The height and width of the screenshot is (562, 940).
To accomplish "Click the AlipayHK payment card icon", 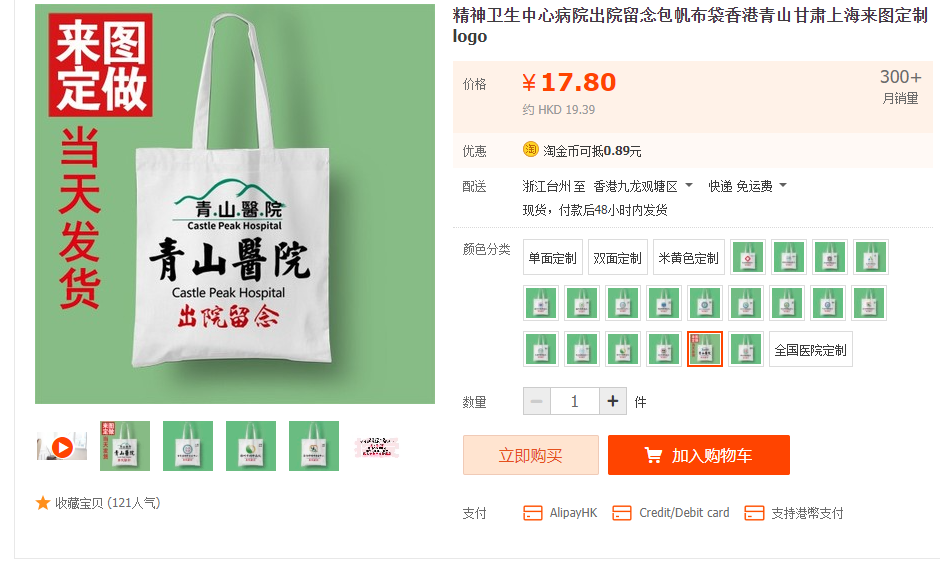I will (x=532, y=513).
